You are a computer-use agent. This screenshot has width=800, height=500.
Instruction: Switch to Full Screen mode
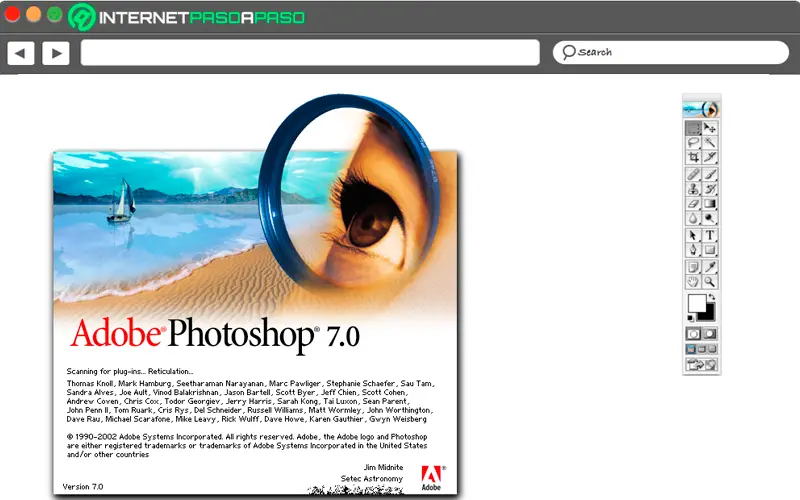712,349
